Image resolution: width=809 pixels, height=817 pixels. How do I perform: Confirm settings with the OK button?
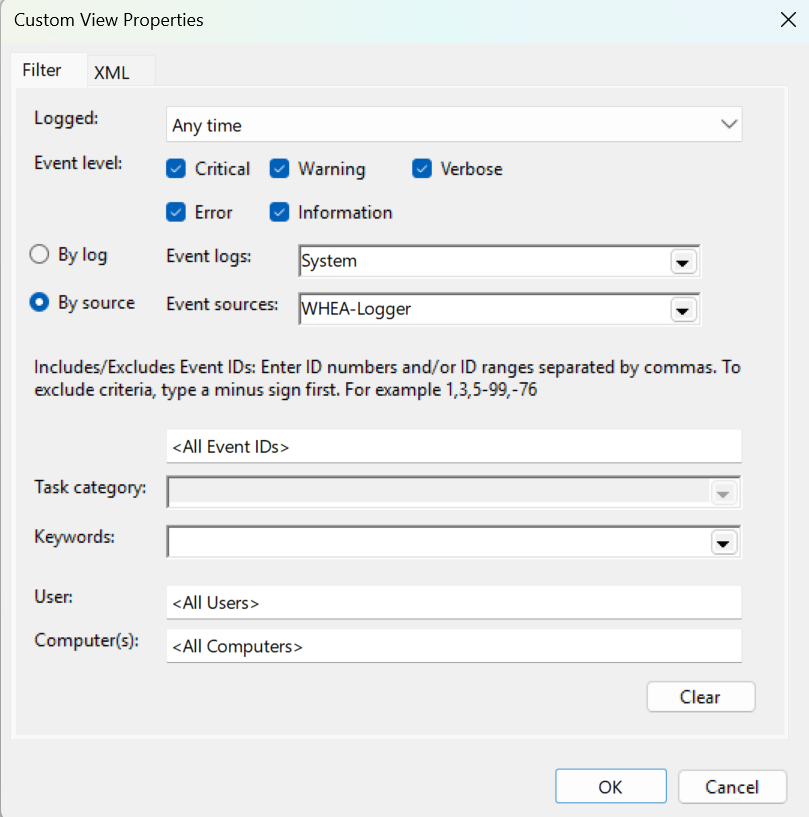pos(610,785)
